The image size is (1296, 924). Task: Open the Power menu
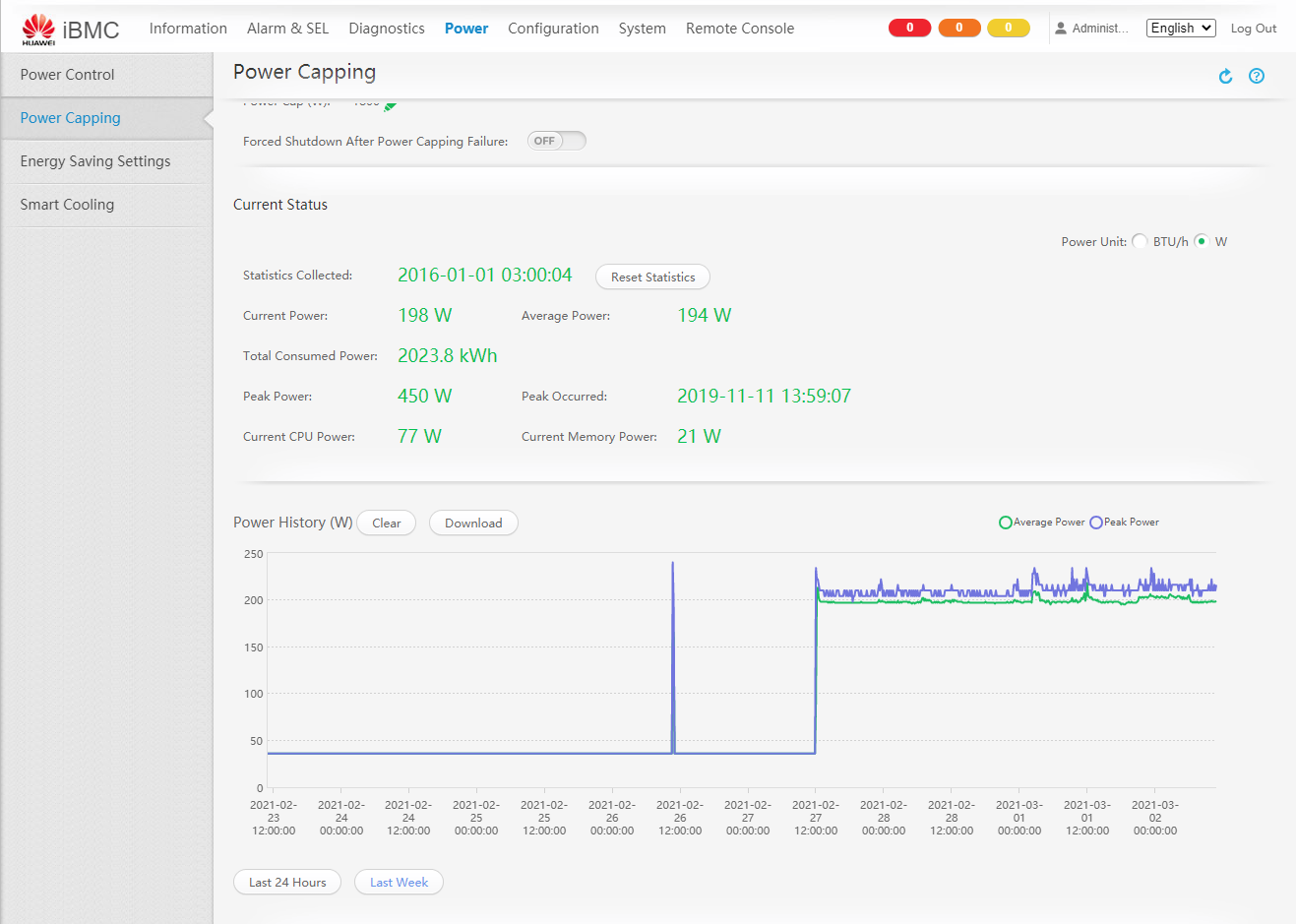(466, 29)
